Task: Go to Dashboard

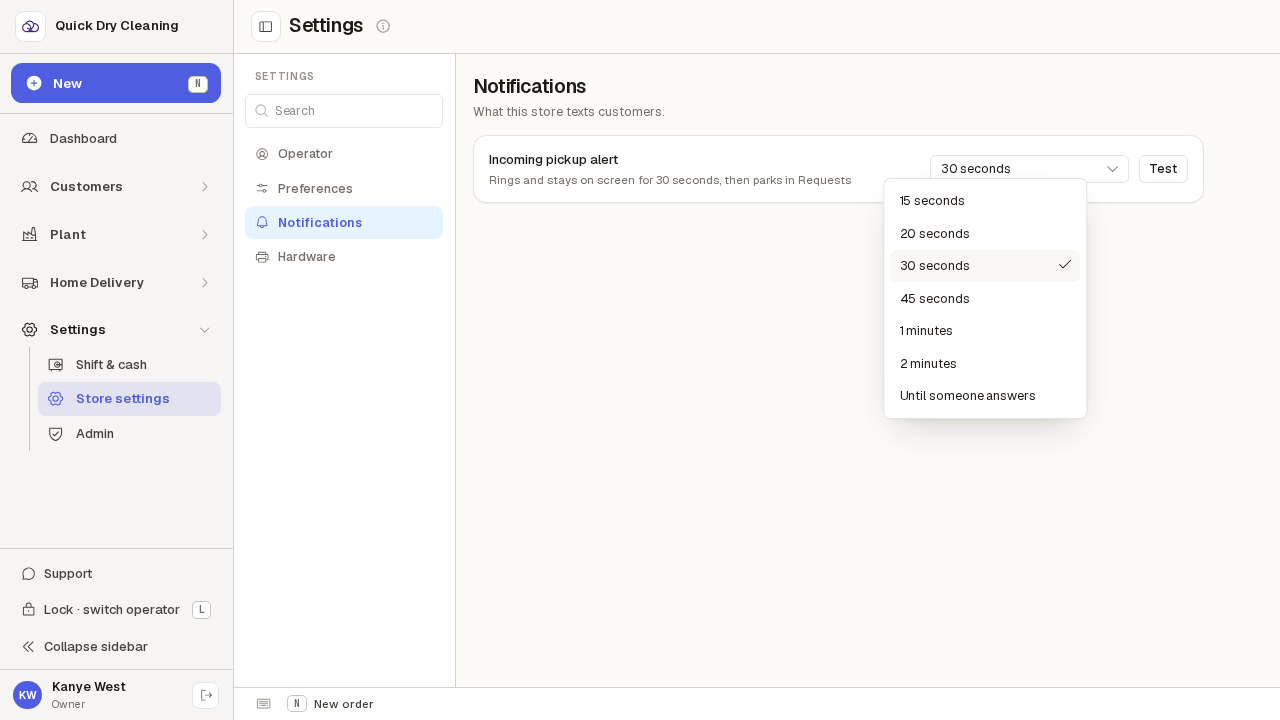Action: pyautogui.click(x=116, y=139)
